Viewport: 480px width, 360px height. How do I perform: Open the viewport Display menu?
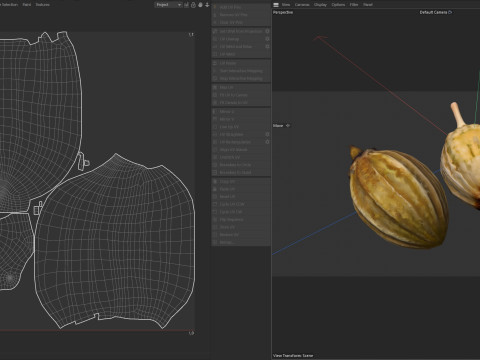(x=320, y=5)
